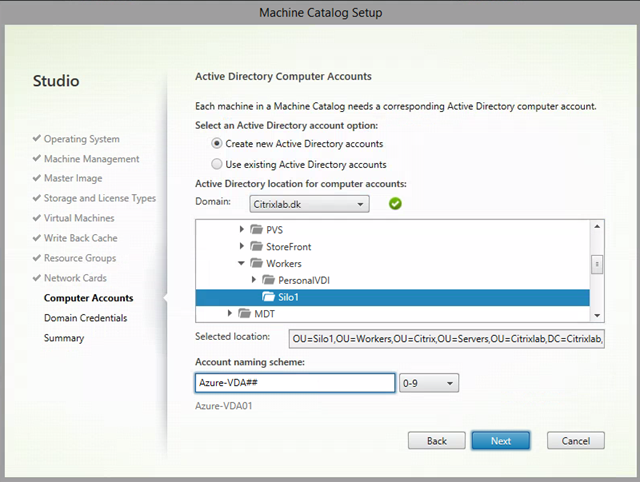The width and height of the screenshot is (640, 482).
Task: Click the Cancel button
Action: pyautogui.click(x=576, y=441)
